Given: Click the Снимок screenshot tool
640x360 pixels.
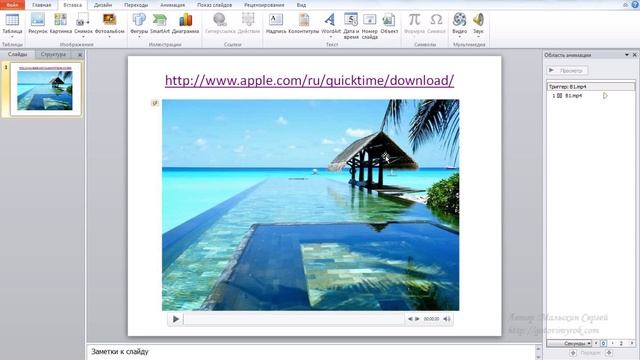Looking at the screenshot, I should pos(83,20).
